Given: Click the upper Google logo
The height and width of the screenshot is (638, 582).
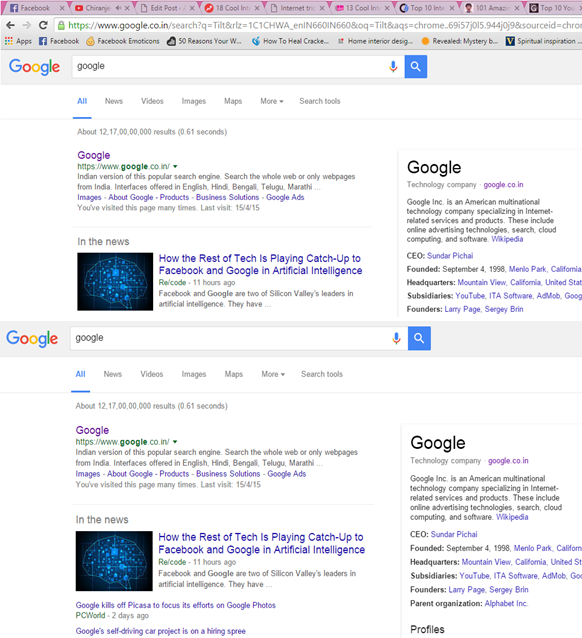Looking at the screenshot, I should pyautogui.click(x=34, y=67).
